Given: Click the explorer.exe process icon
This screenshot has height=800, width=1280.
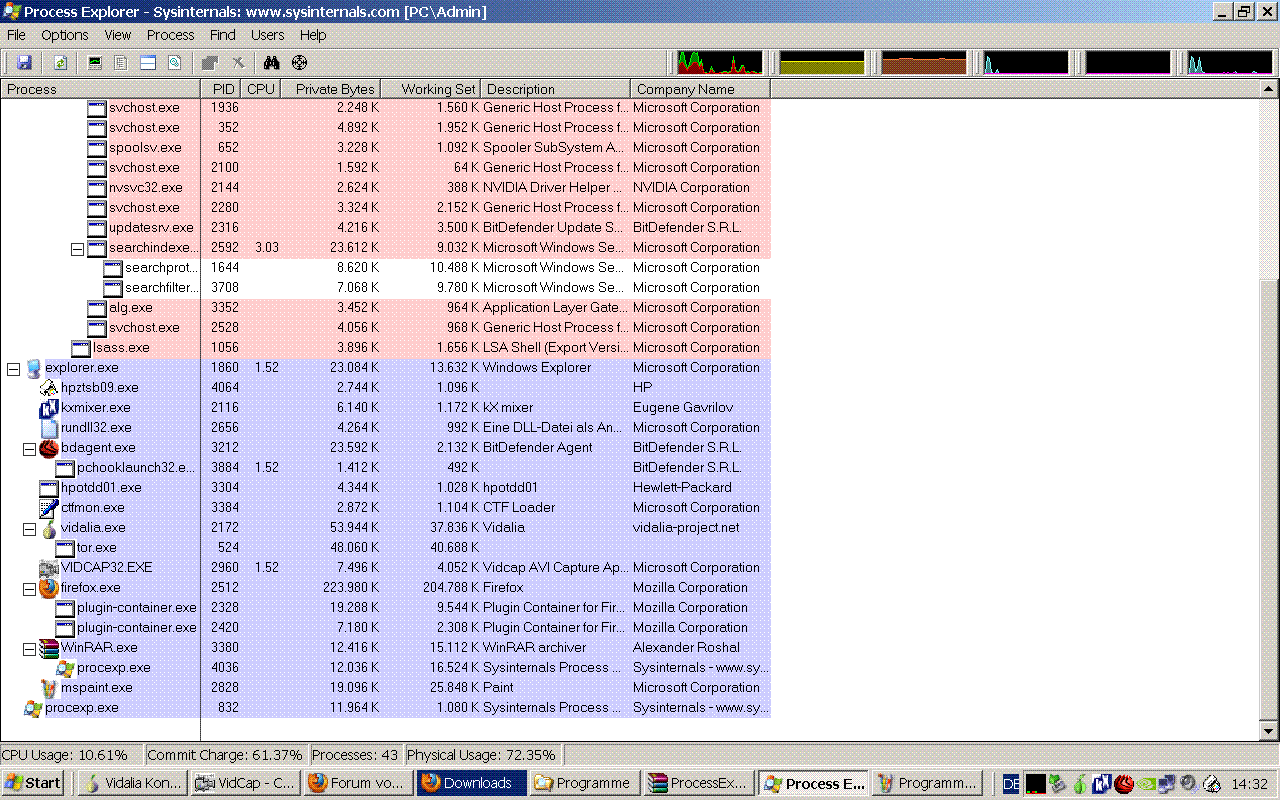Looking at the screenshot, I should [x=33, y=368].
